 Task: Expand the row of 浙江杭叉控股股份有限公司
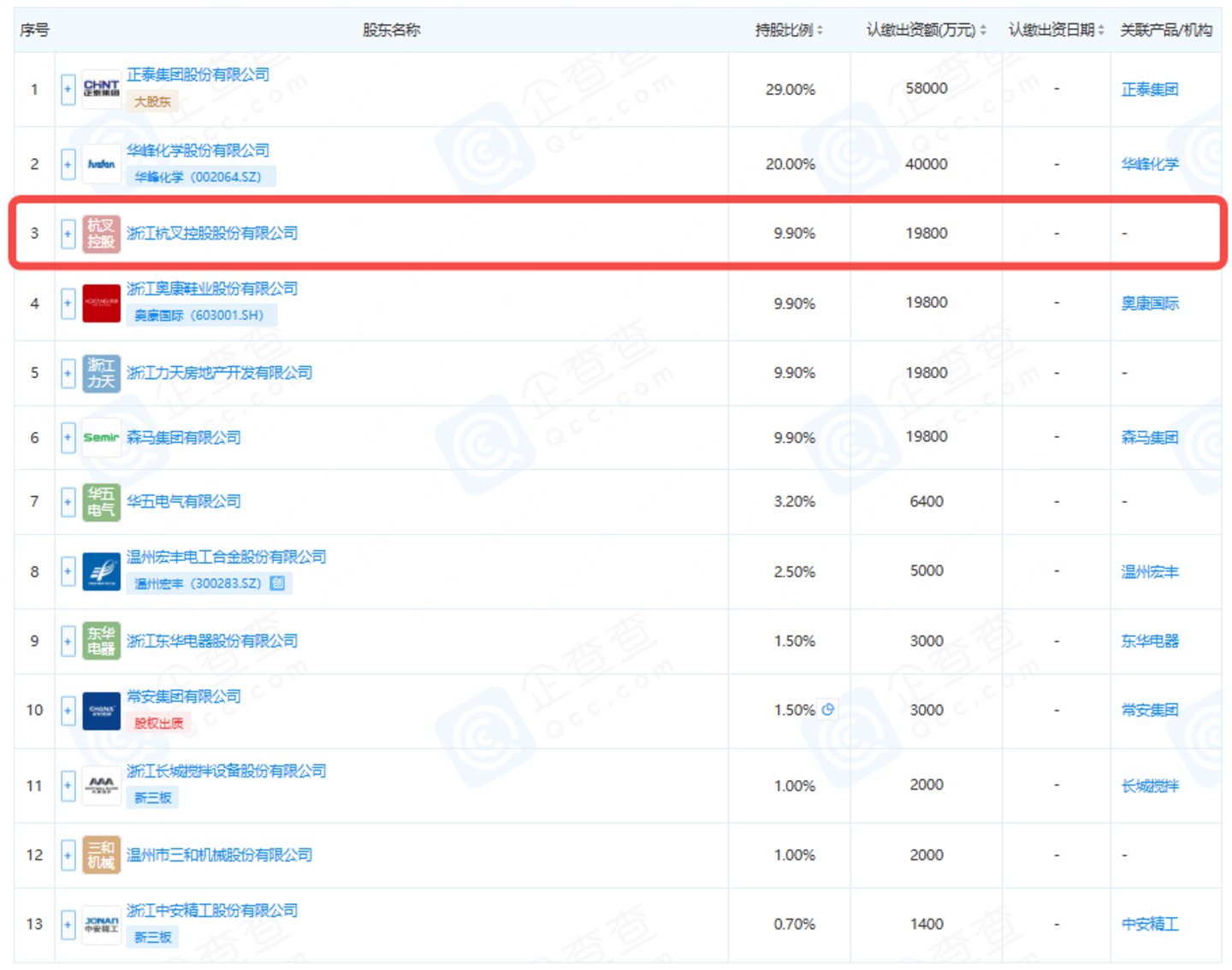(68, 234)
